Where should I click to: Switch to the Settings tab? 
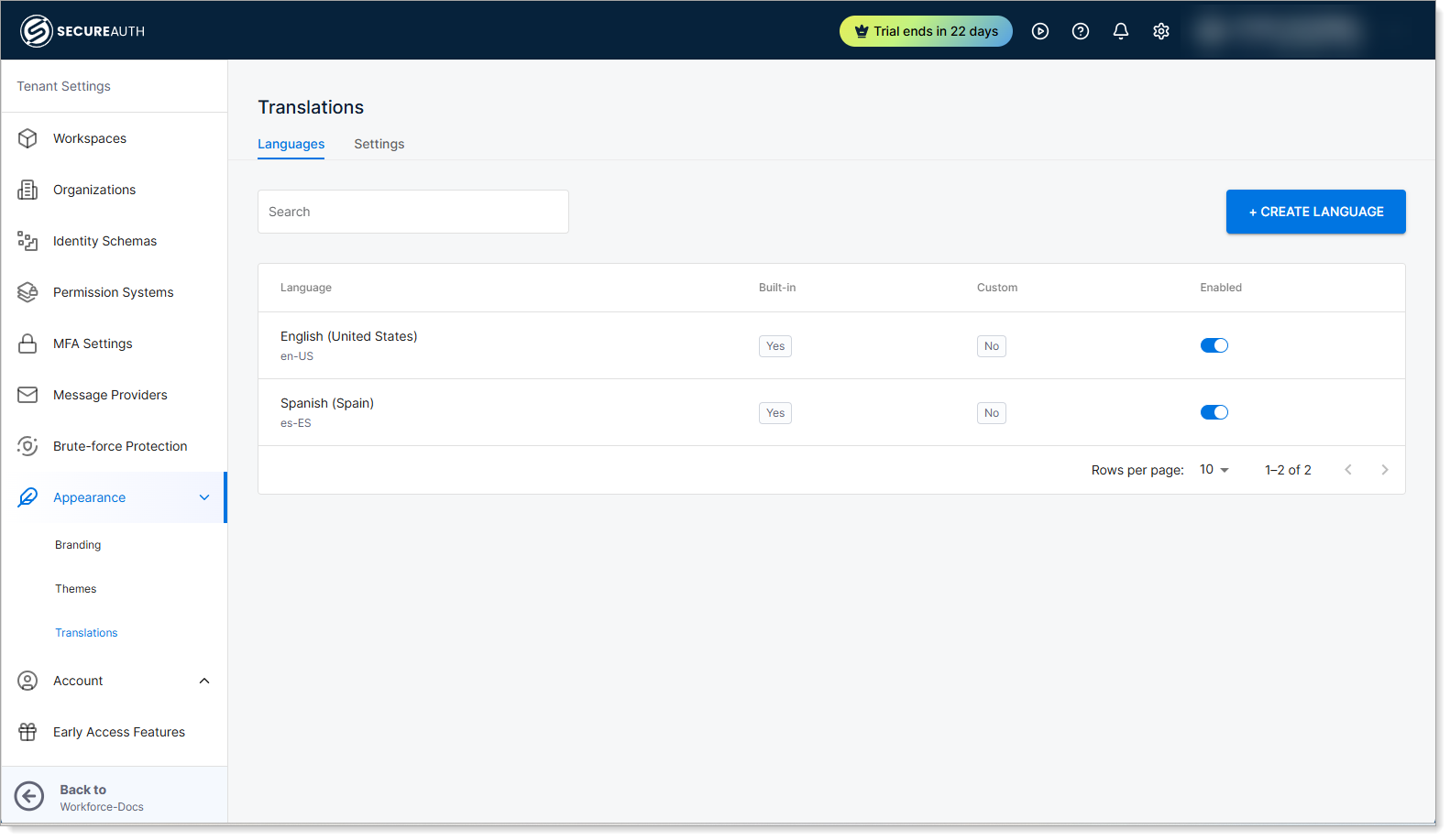point(379,144)
